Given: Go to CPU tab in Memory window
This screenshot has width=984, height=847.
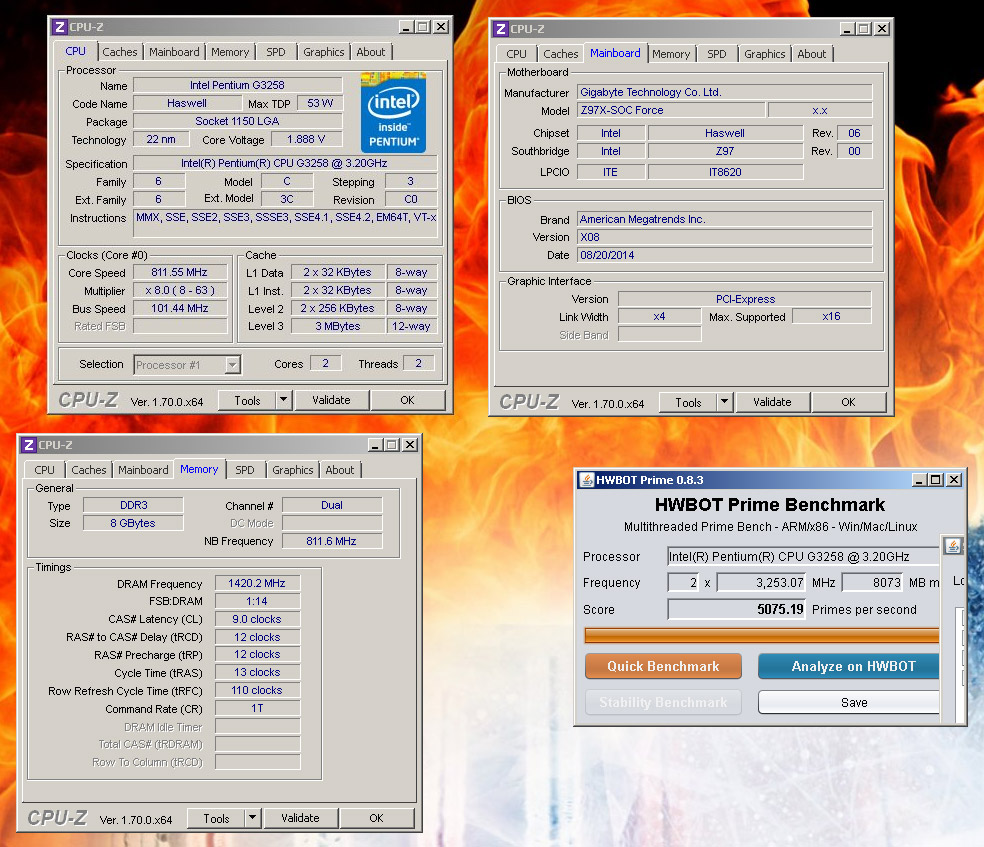Looking at the screenshot, I should 45,470.
